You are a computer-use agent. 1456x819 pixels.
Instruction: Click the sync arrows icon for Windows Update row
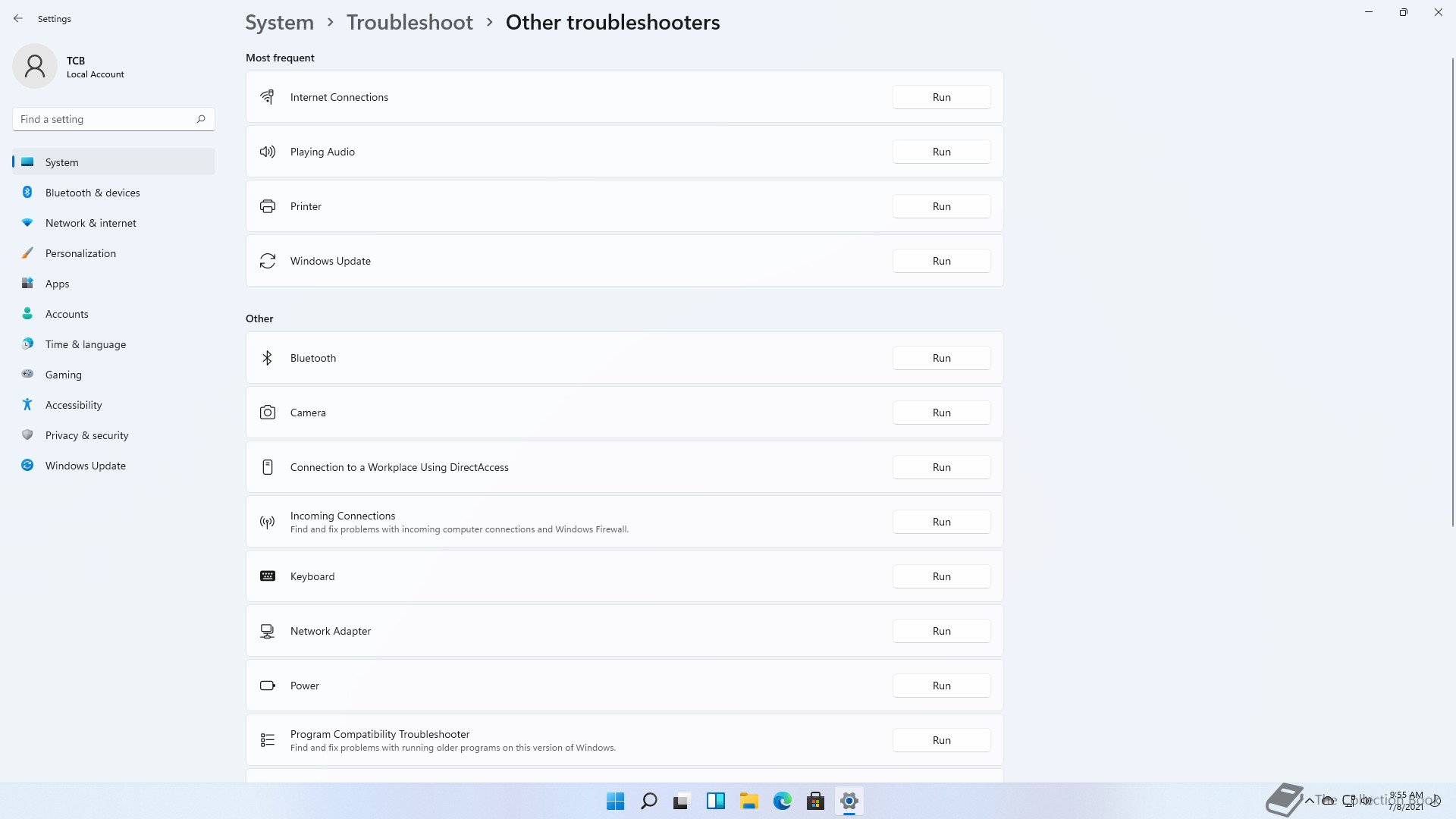tap(267, 261)
